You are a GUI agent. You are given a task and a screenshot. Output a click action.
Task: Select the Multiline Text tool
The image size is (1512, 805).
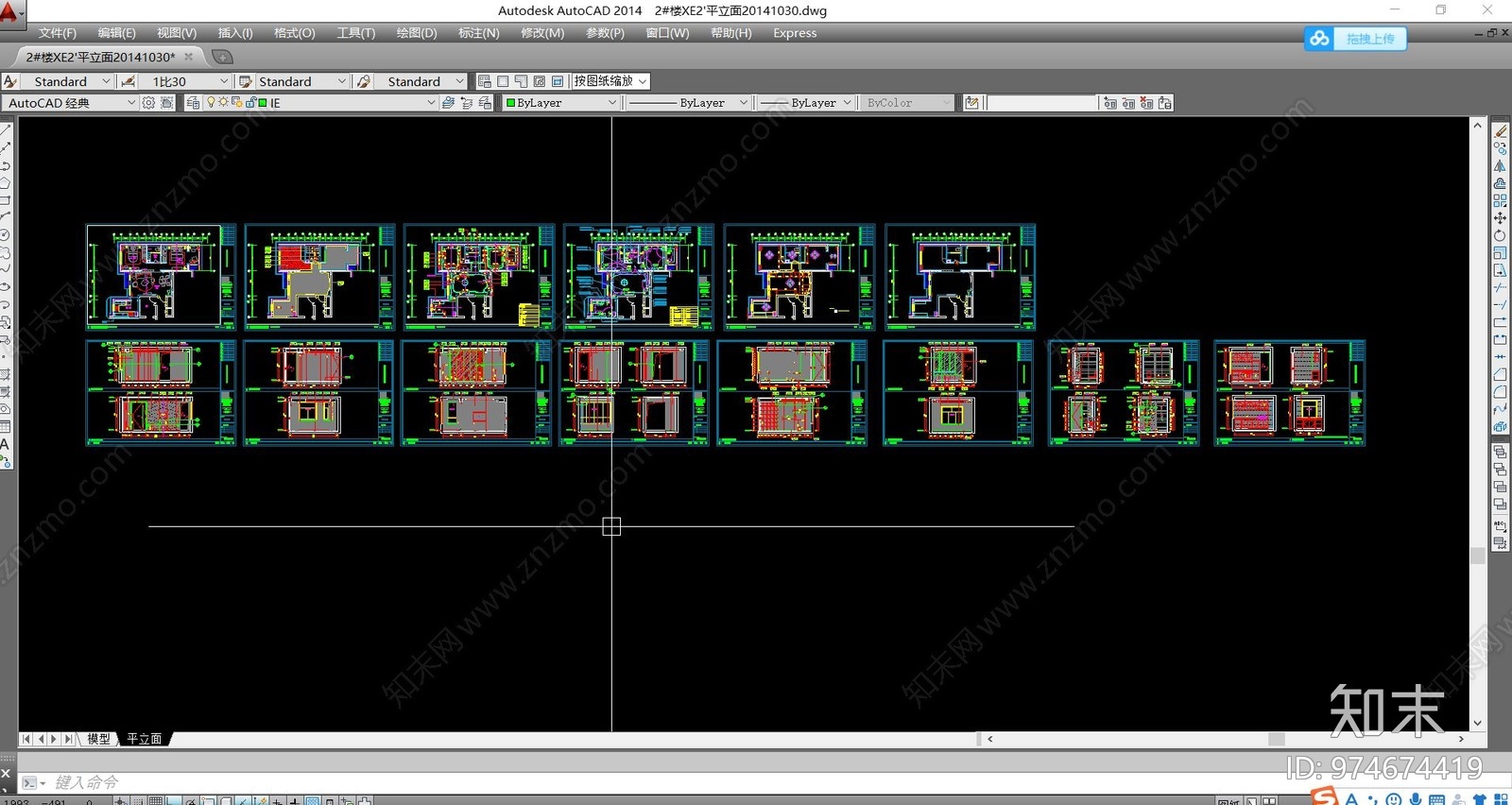click(5, 444)
